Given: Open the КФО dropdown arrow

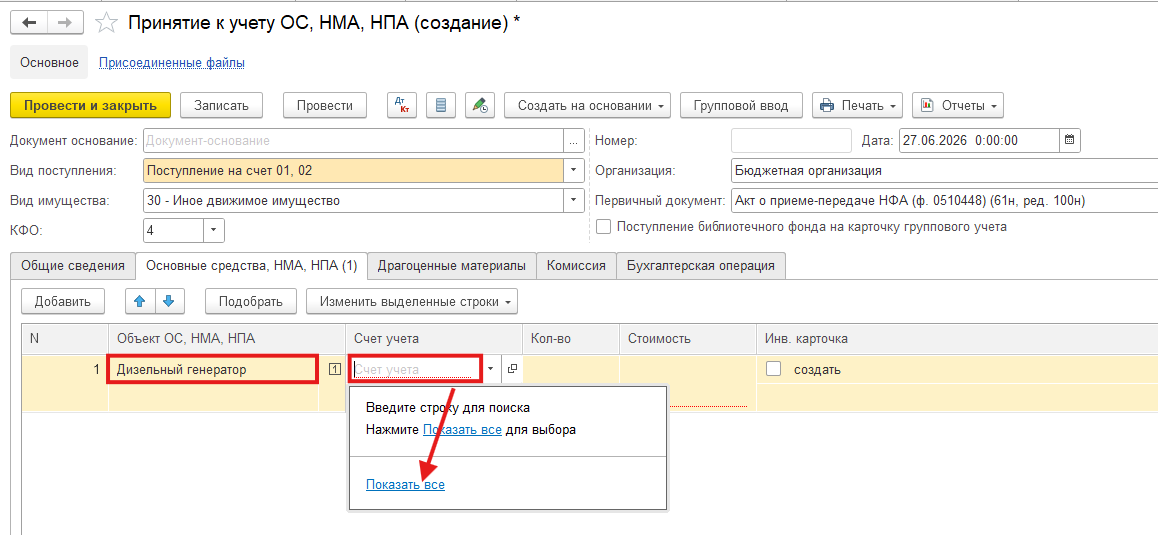Looking at the screenshot, I should click(x=213, y=231).
